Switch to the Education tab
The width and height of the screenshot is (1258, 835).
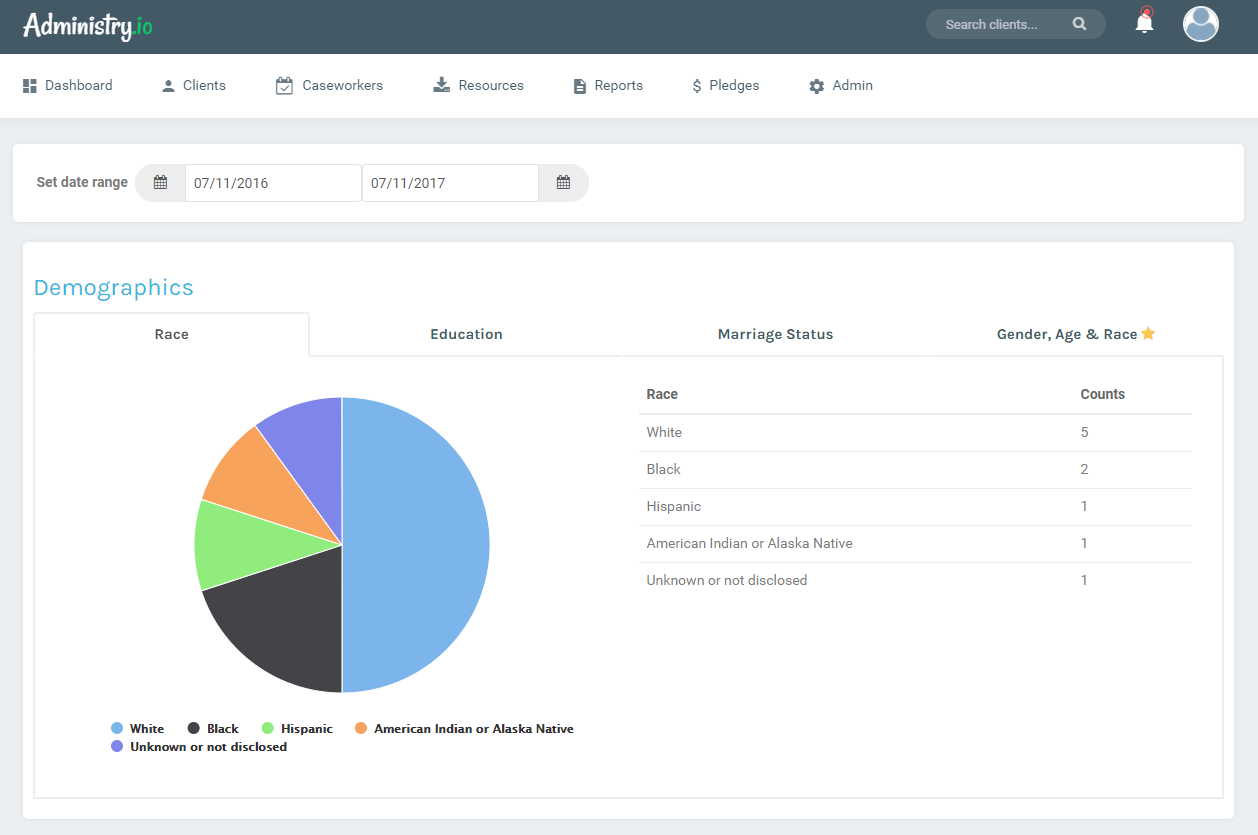tap(466, 334)
